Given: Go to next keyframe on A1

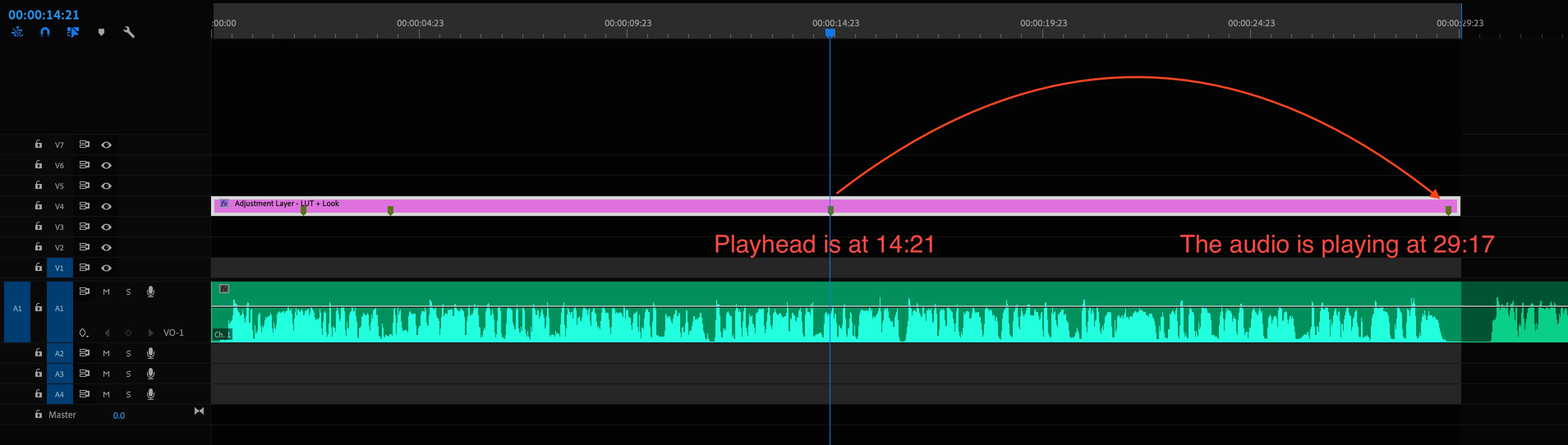Looking at the screenshot, I should coord(150,333).
